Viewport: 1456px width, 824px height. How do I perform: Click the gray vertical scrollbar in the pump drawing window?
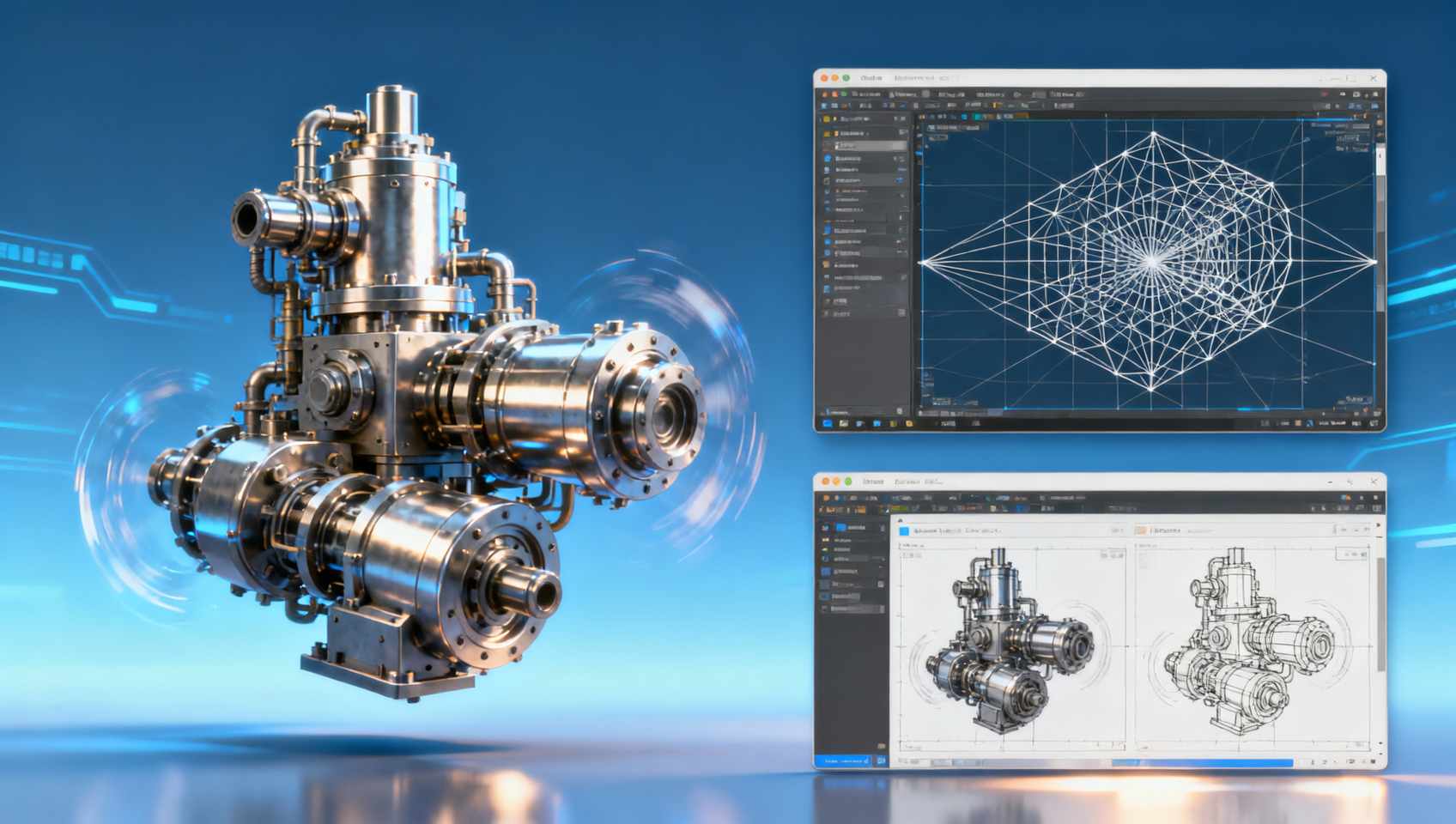click(x=1380, y=615)
